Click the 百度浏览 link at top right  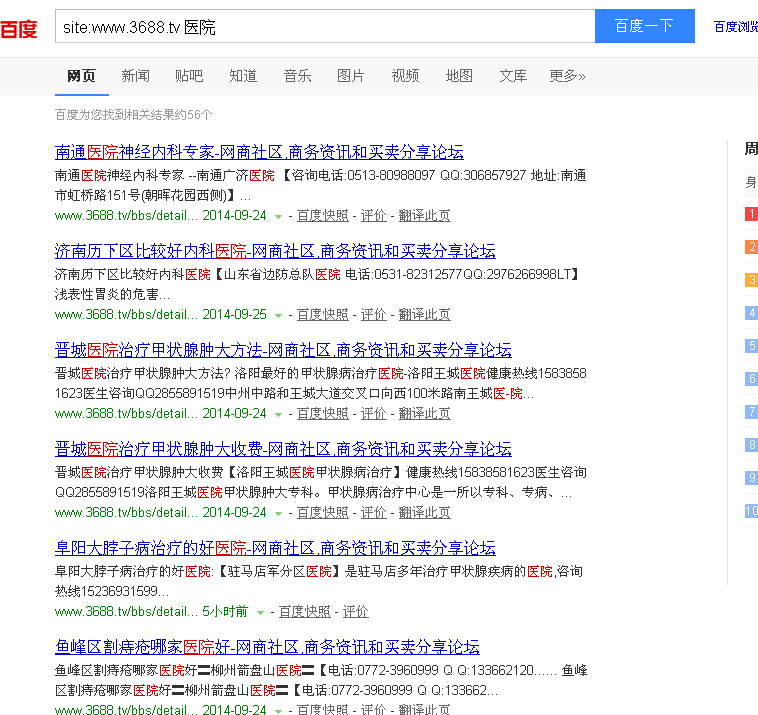(736, 27)
